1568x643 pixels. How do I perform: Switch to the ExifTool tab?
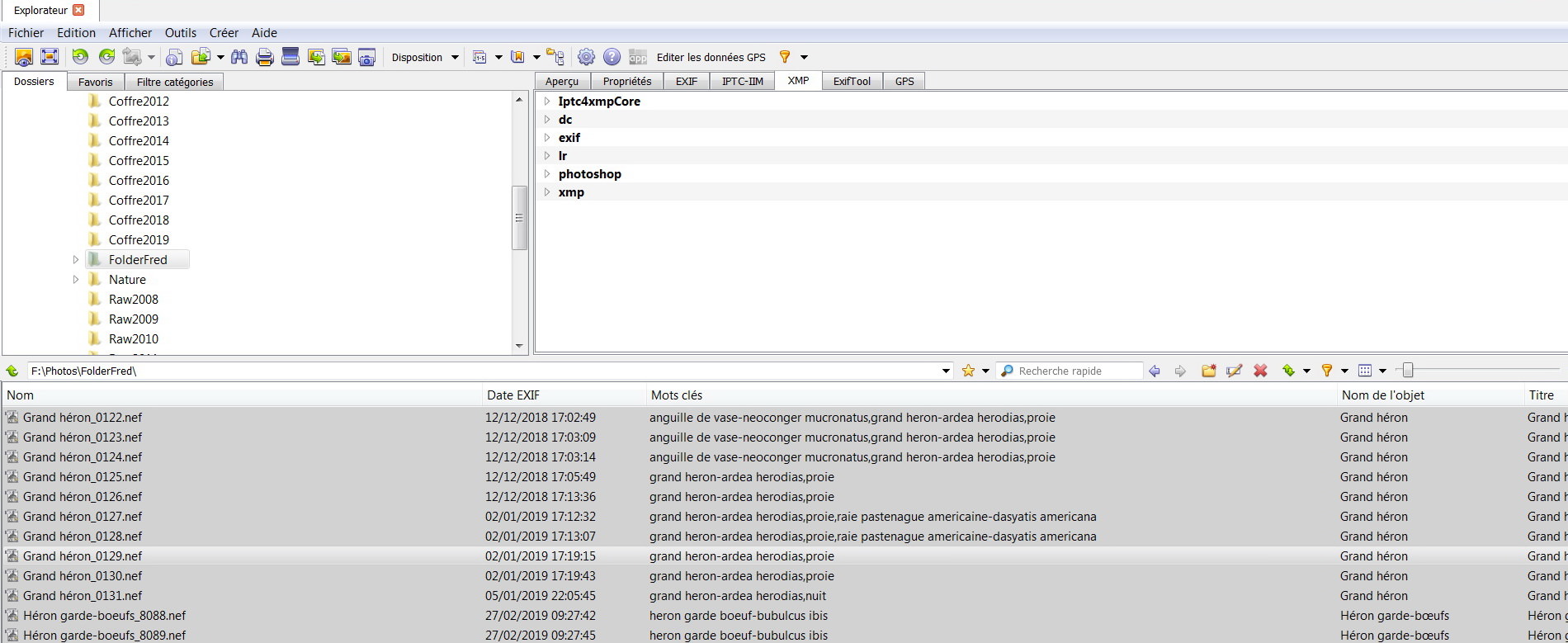(852, 81)
